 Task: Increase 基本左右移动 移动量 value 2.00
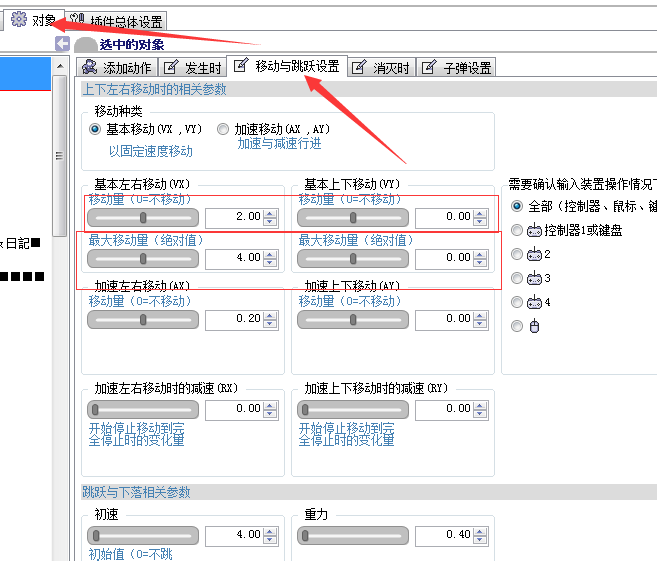[x=270, y=213]
